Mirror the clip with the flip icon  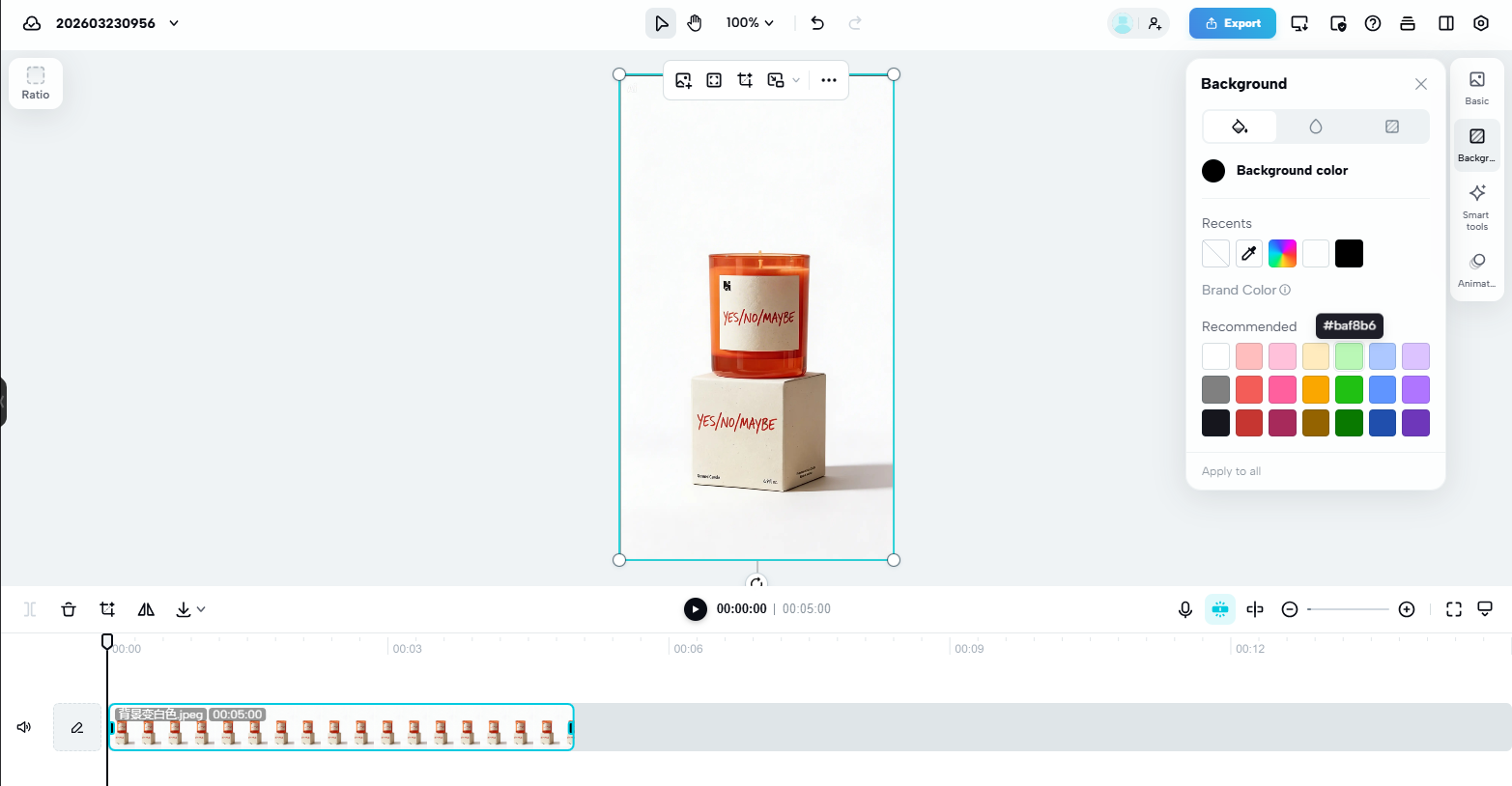coord(146,609)
